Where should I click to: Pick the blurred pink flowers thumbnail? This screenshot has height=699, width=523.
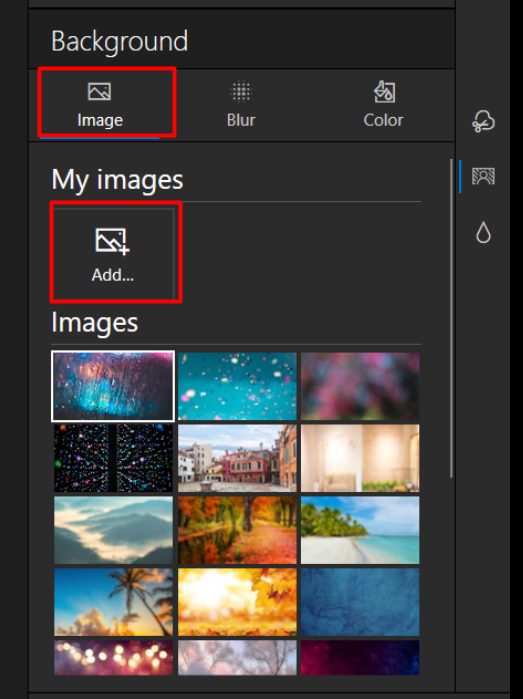[x=360, y=386]
